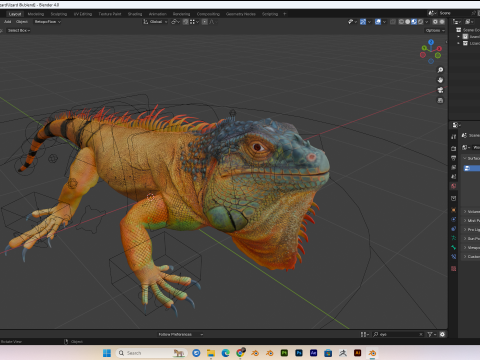Screen dimensions: 480x360
Task: Open the Sculpting workspace tab
Action: pos(59,14)
